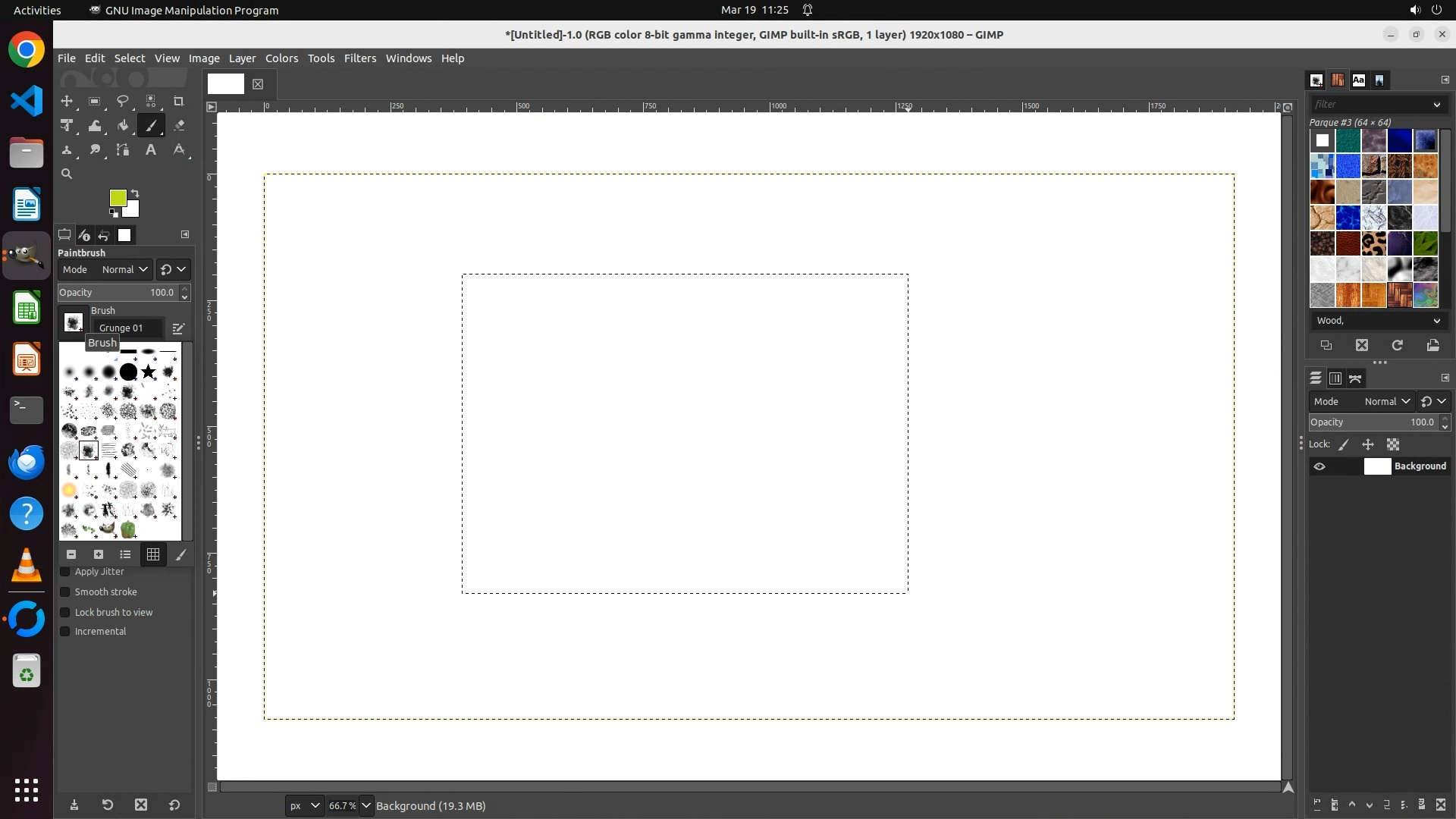Viewport: 1456px width, 819px height.
Task: Select the Bucket Fill tool
Action: (x=123, y=126)
